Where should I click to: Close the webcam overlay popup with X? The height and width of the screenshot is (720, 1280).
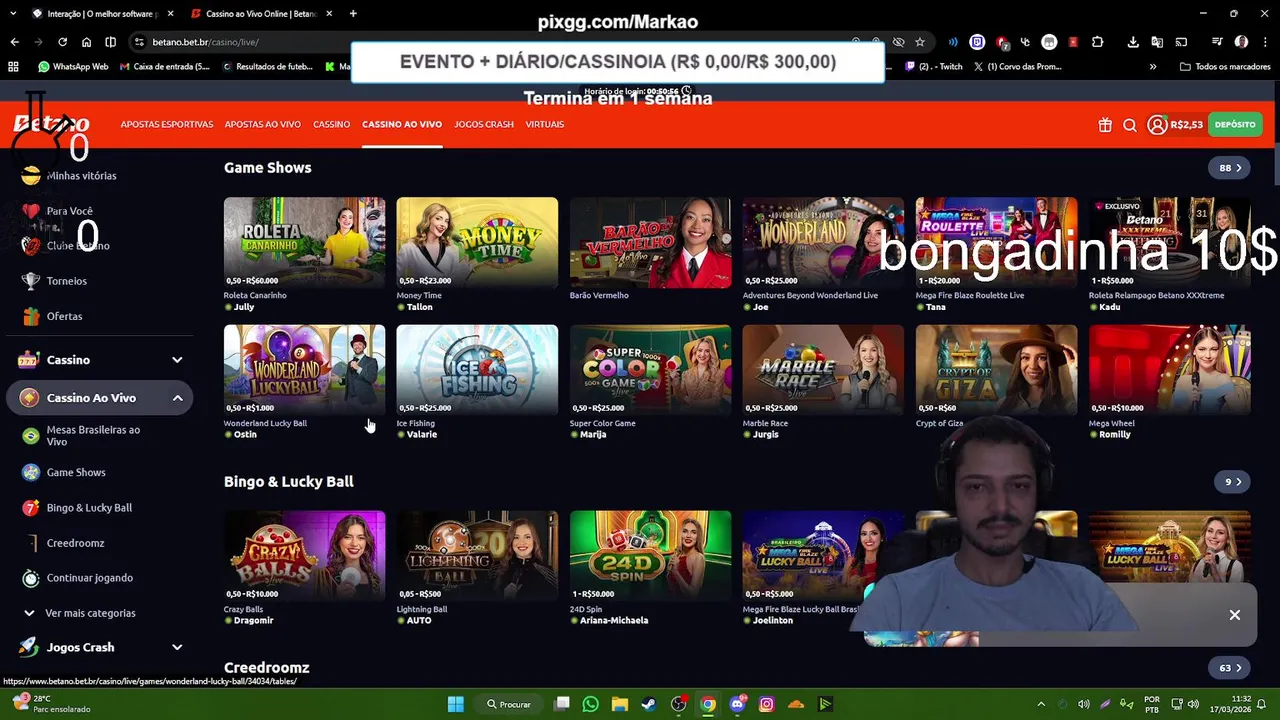click(1235, 615)
